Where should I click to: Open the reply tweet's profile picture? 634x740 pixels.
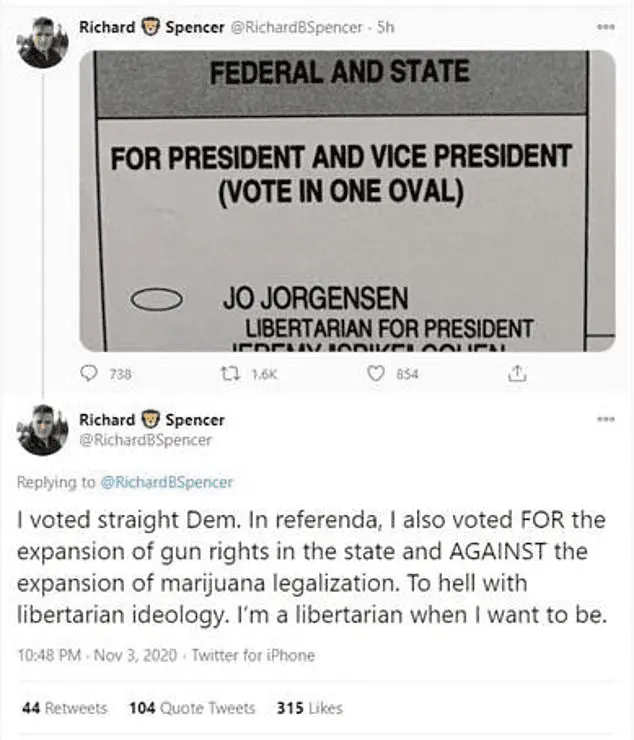(x=42, y=430)
